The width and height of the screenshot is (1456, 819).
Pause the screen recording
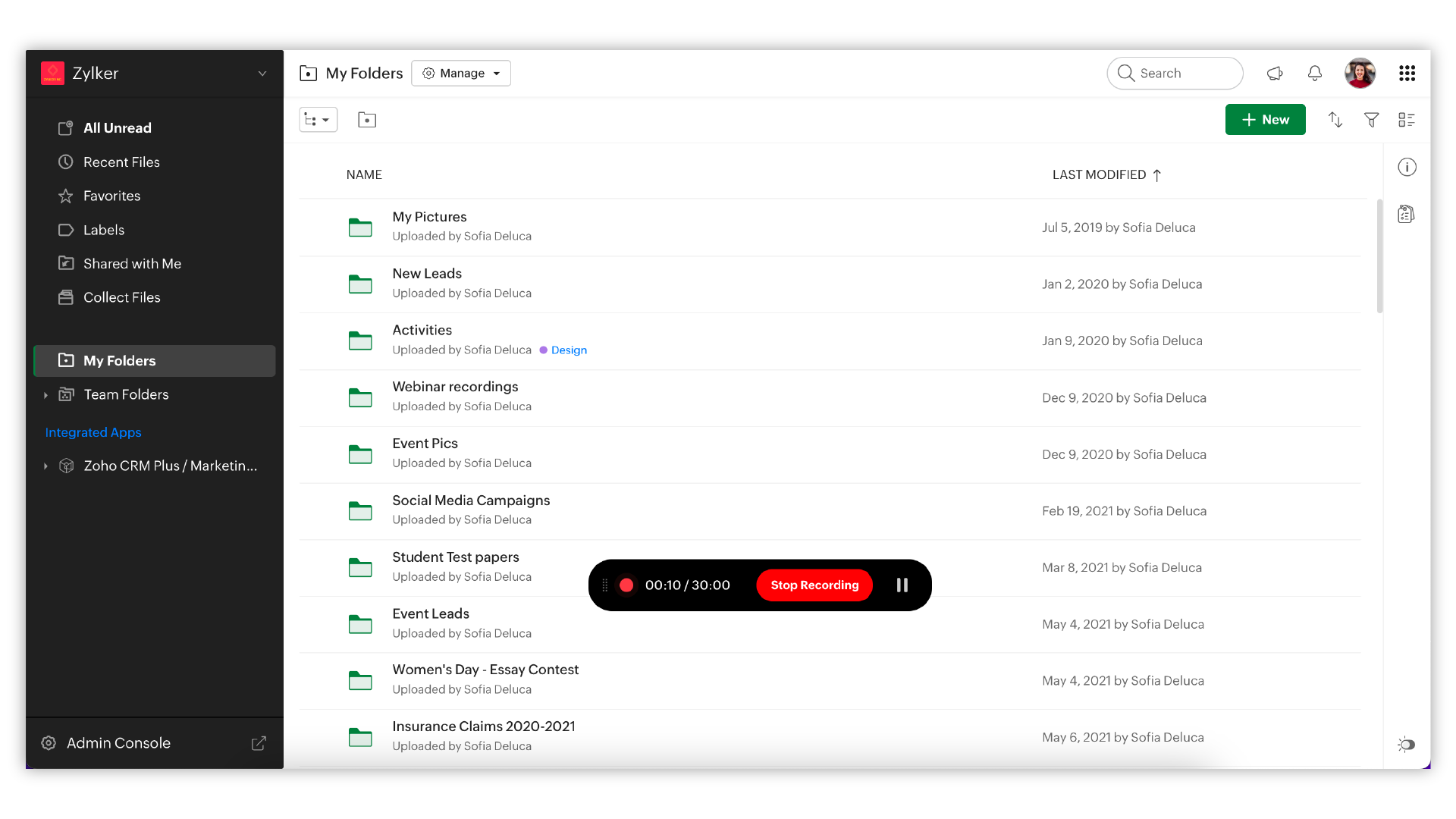tap(902, 585)
